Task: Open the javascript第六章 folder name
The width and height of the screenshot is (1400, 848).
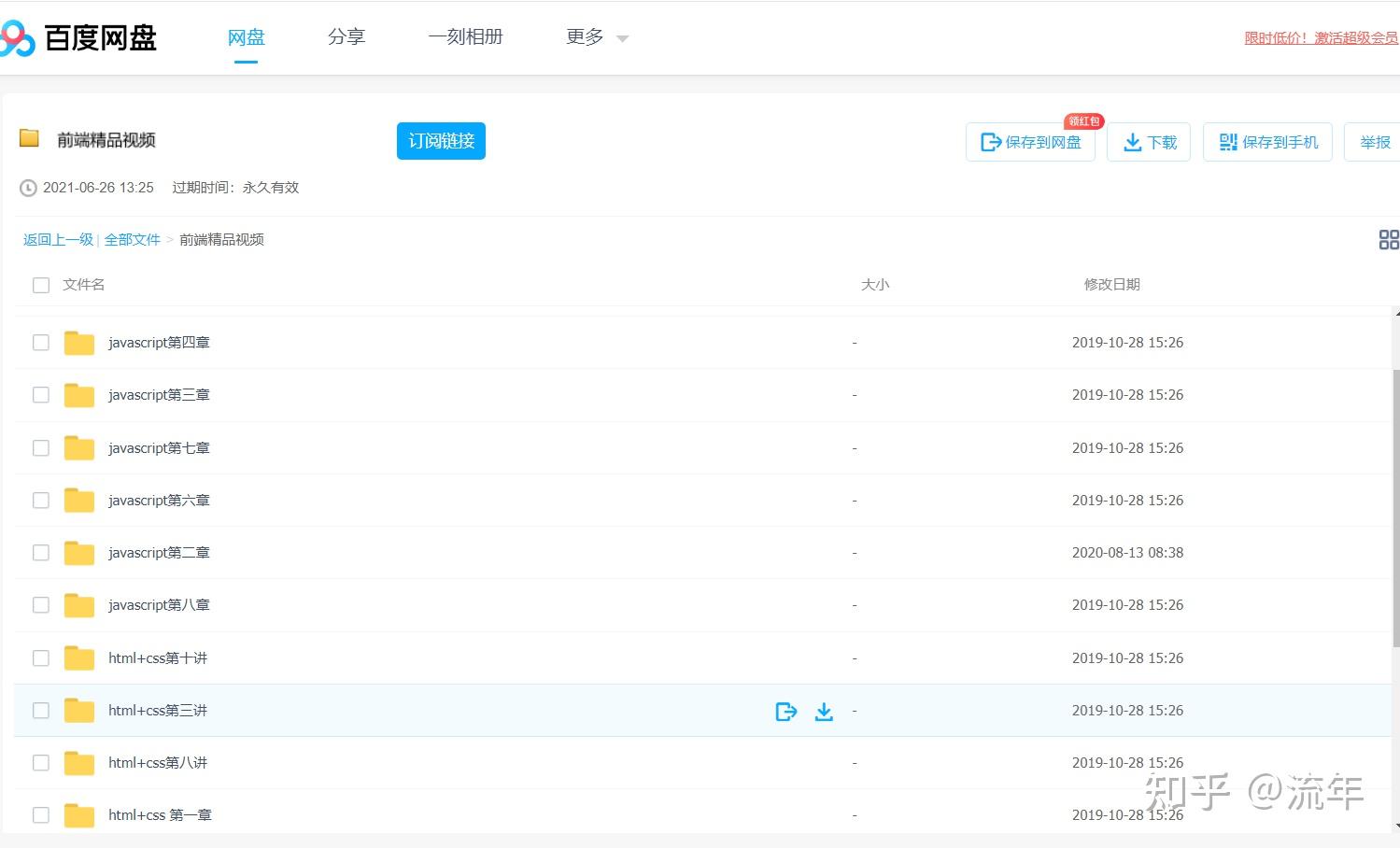Action: (159, 501)
